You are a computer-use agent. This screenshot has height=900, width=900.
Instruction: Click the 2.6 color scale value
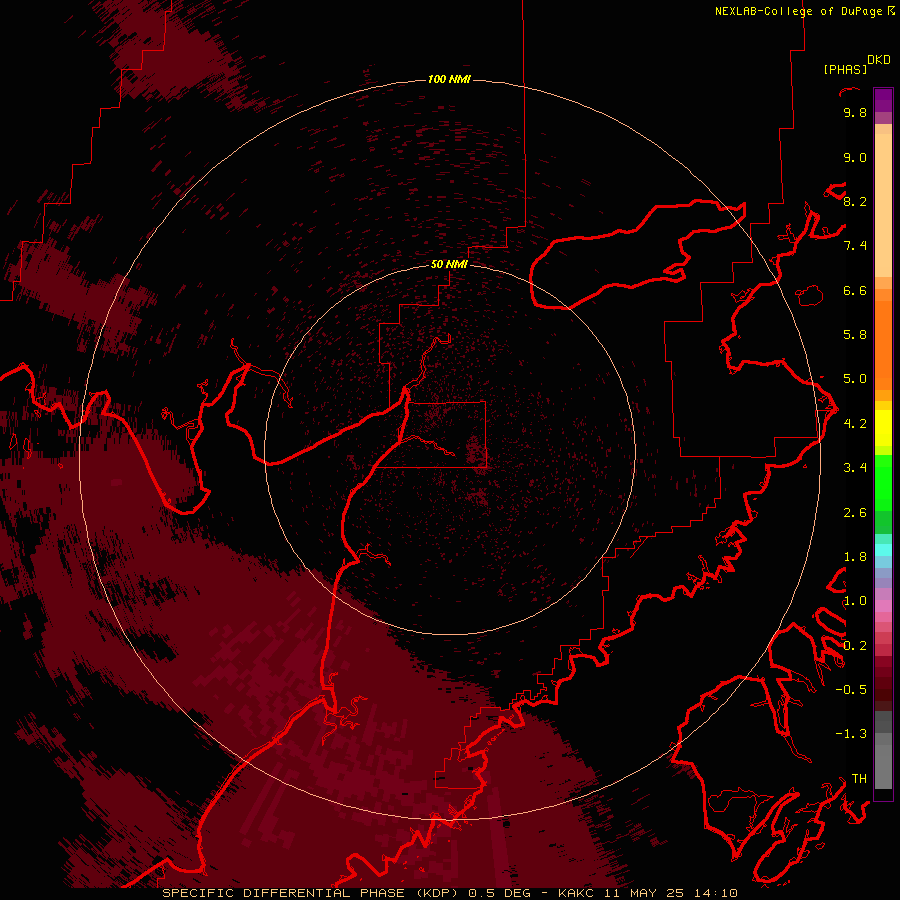(x=855, y=513)
